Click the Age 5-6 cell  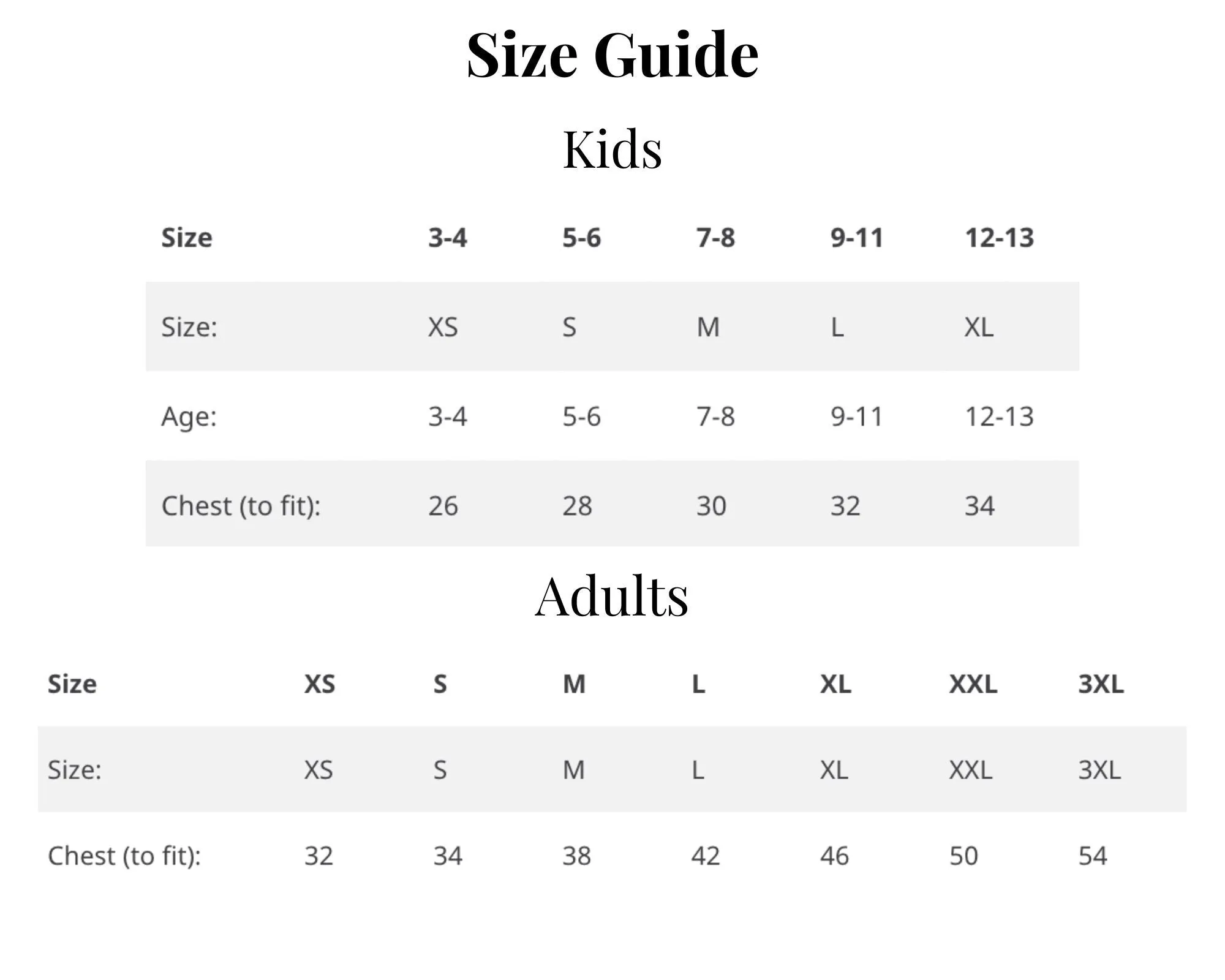coord(582,417)
